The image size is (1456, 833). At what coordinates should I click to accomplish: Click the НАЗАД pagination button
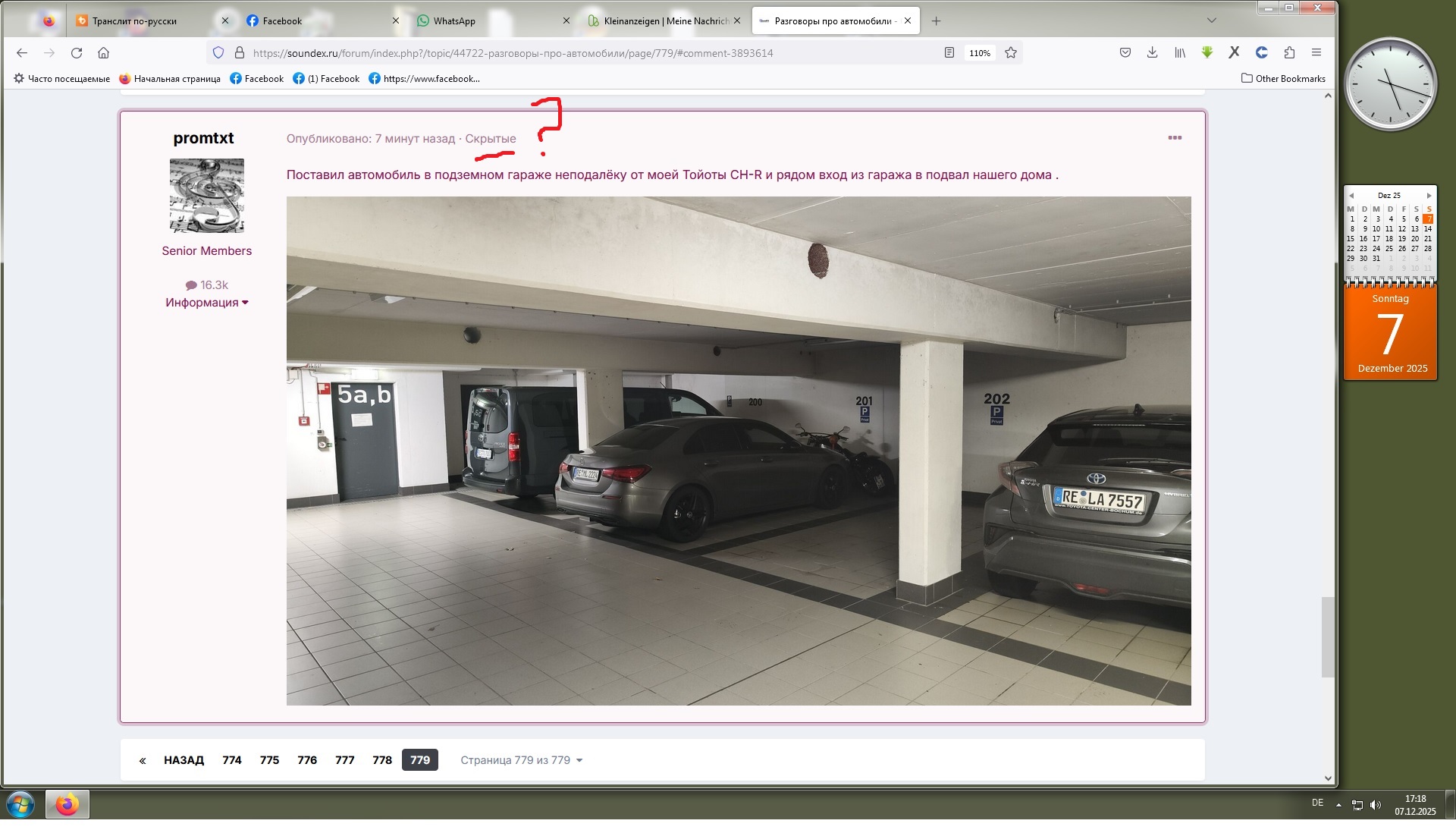coord(184,760)
